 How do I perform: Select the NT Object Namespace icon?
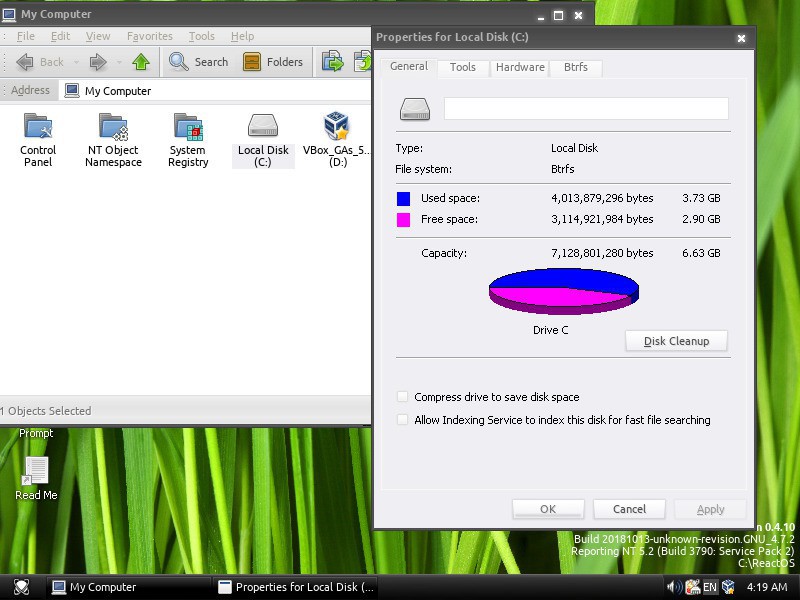(x=113, y=128)
